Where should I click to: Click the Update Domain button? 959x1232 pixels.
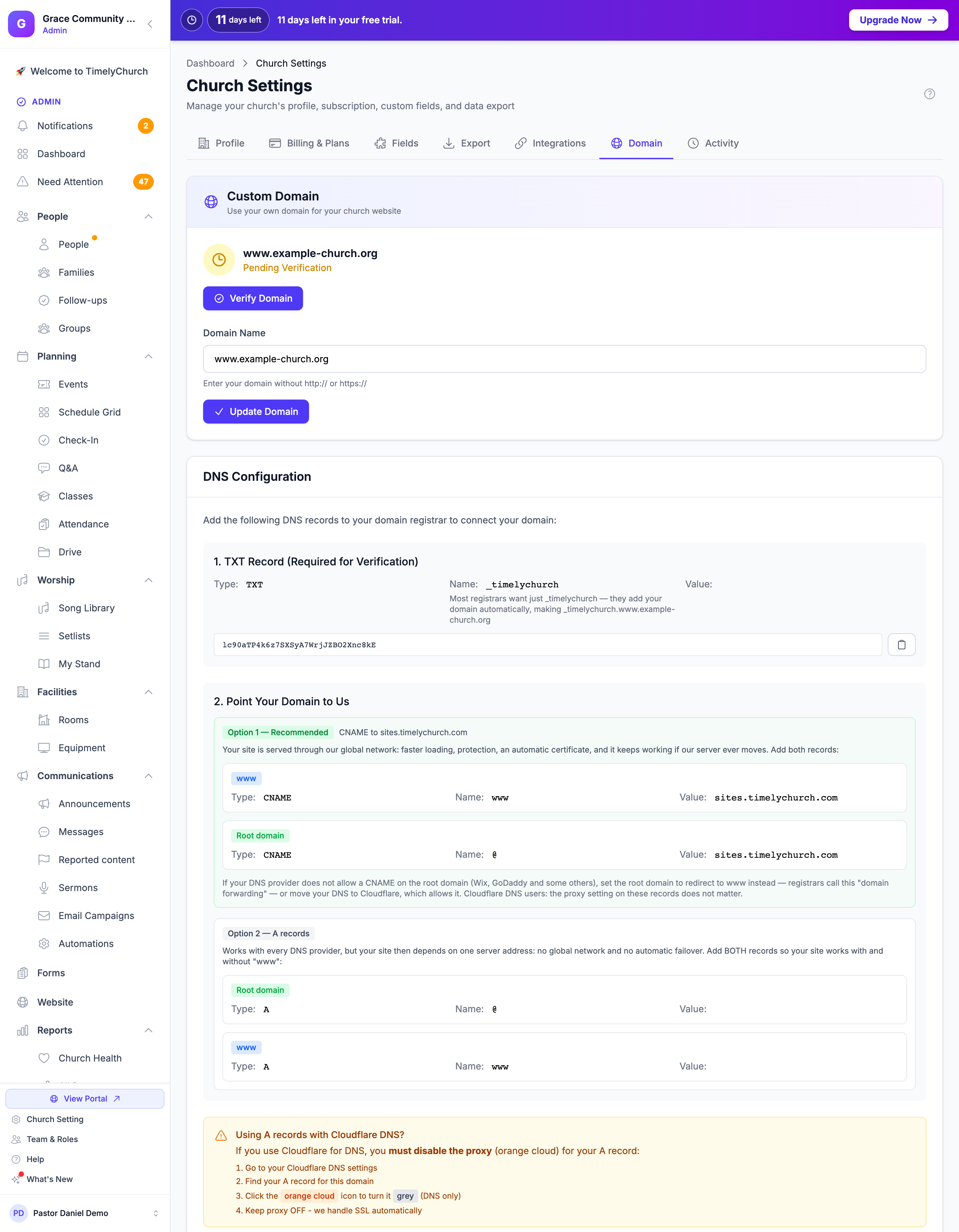coord(255,412)
